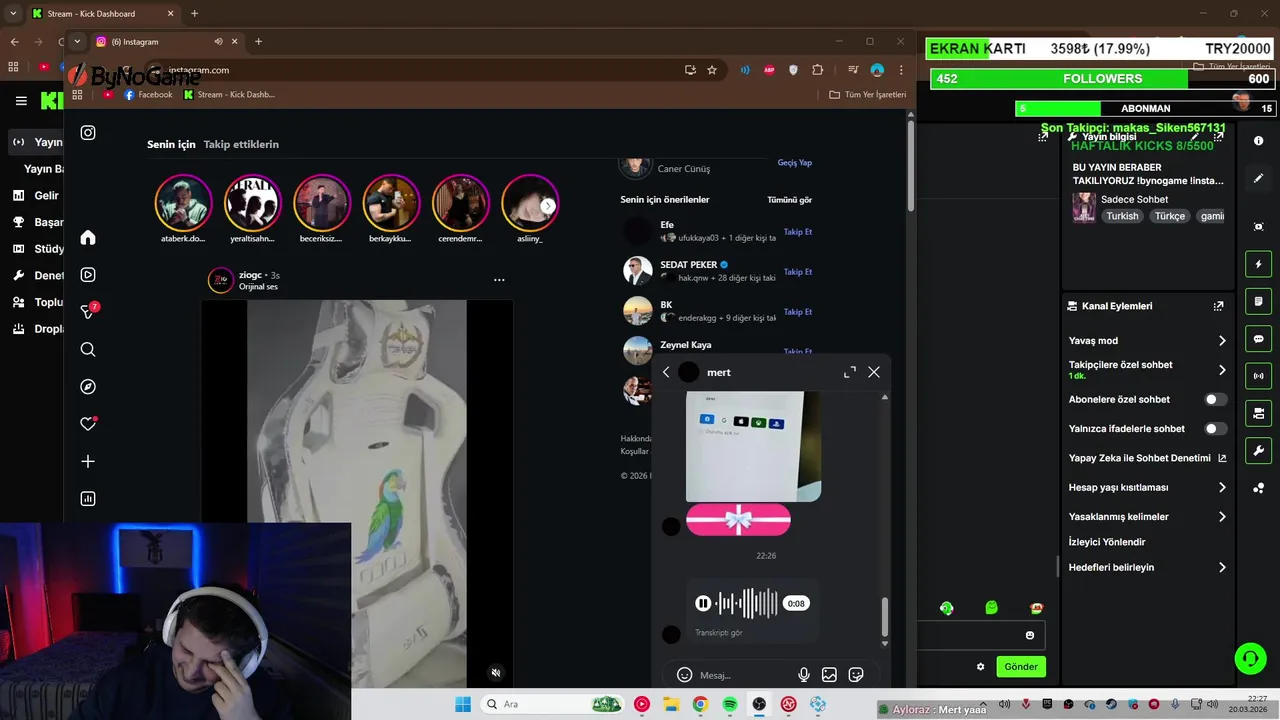Open Chrome tab search dropdown
This screenshot has width=1280, height=720.
point(77,41)
